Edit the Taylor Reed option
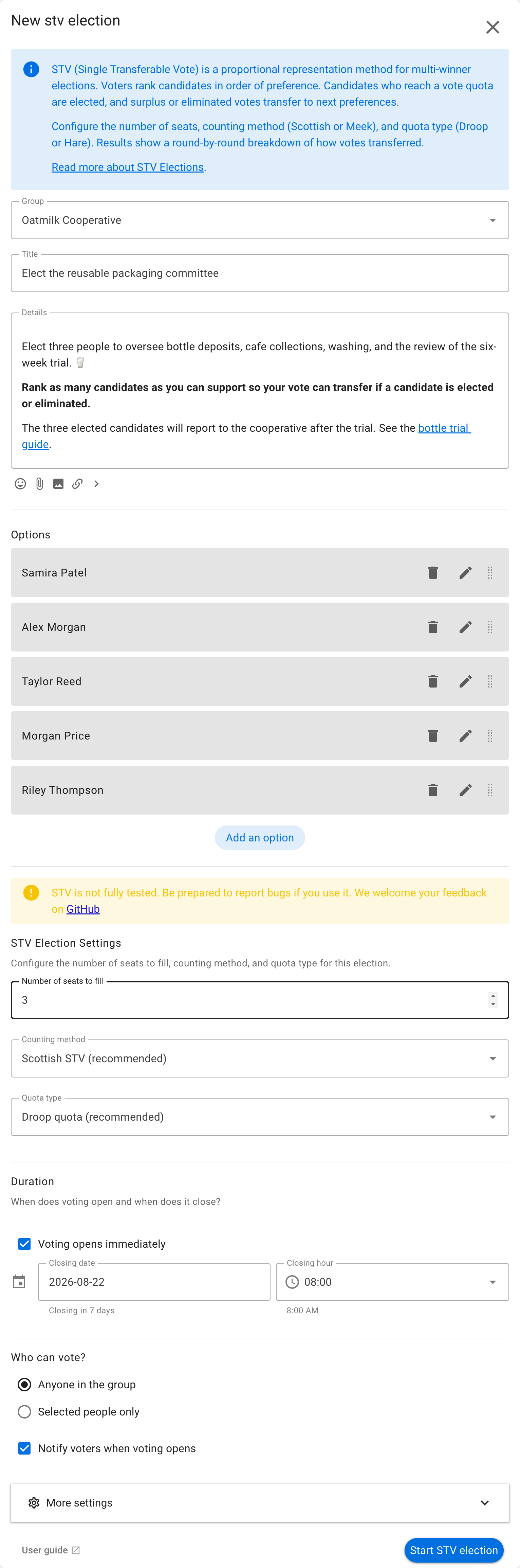 [x=465, y=682]
